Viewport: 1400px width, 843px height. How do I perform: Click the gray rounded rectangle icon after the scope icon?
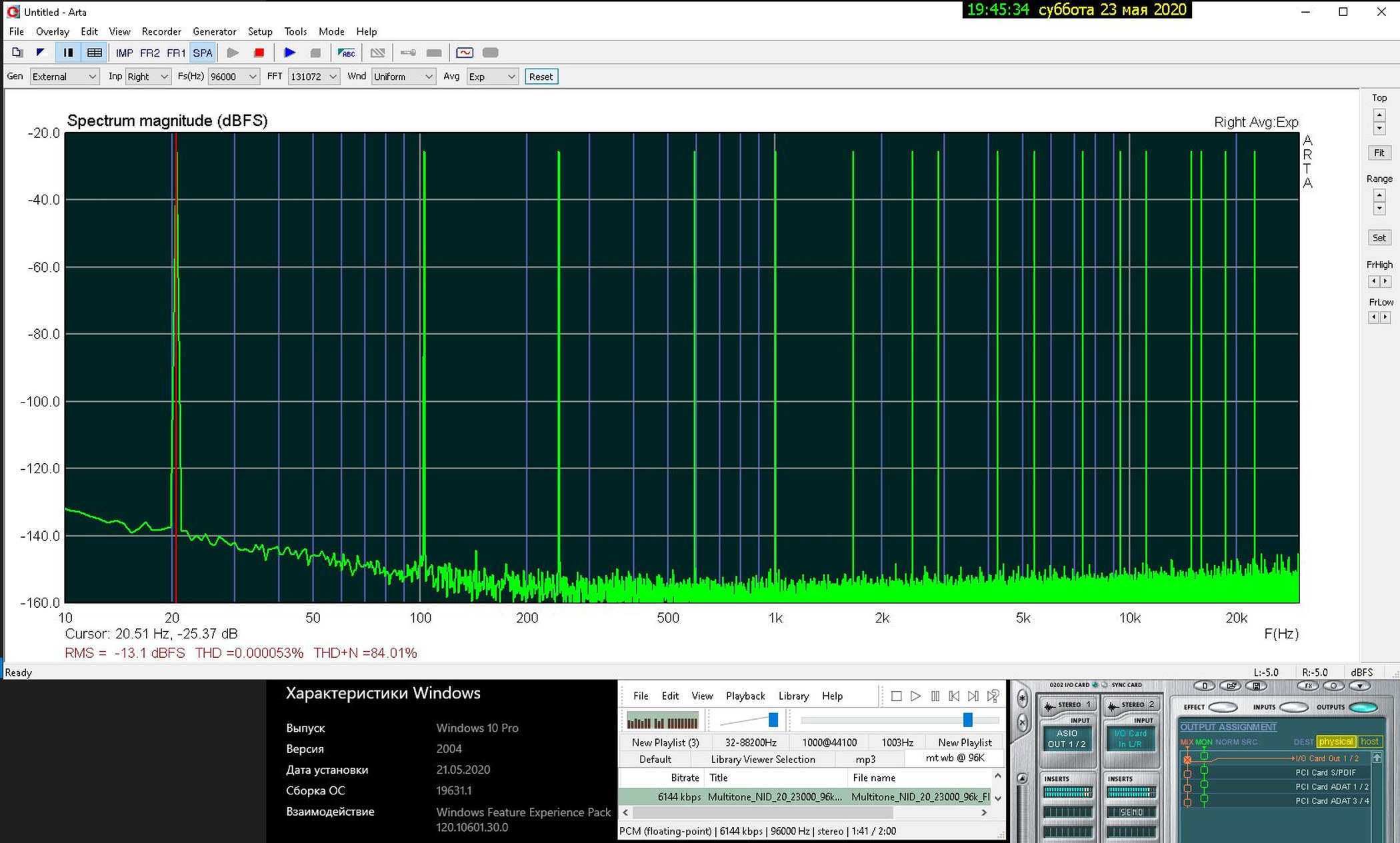click(x=490, y=53)
